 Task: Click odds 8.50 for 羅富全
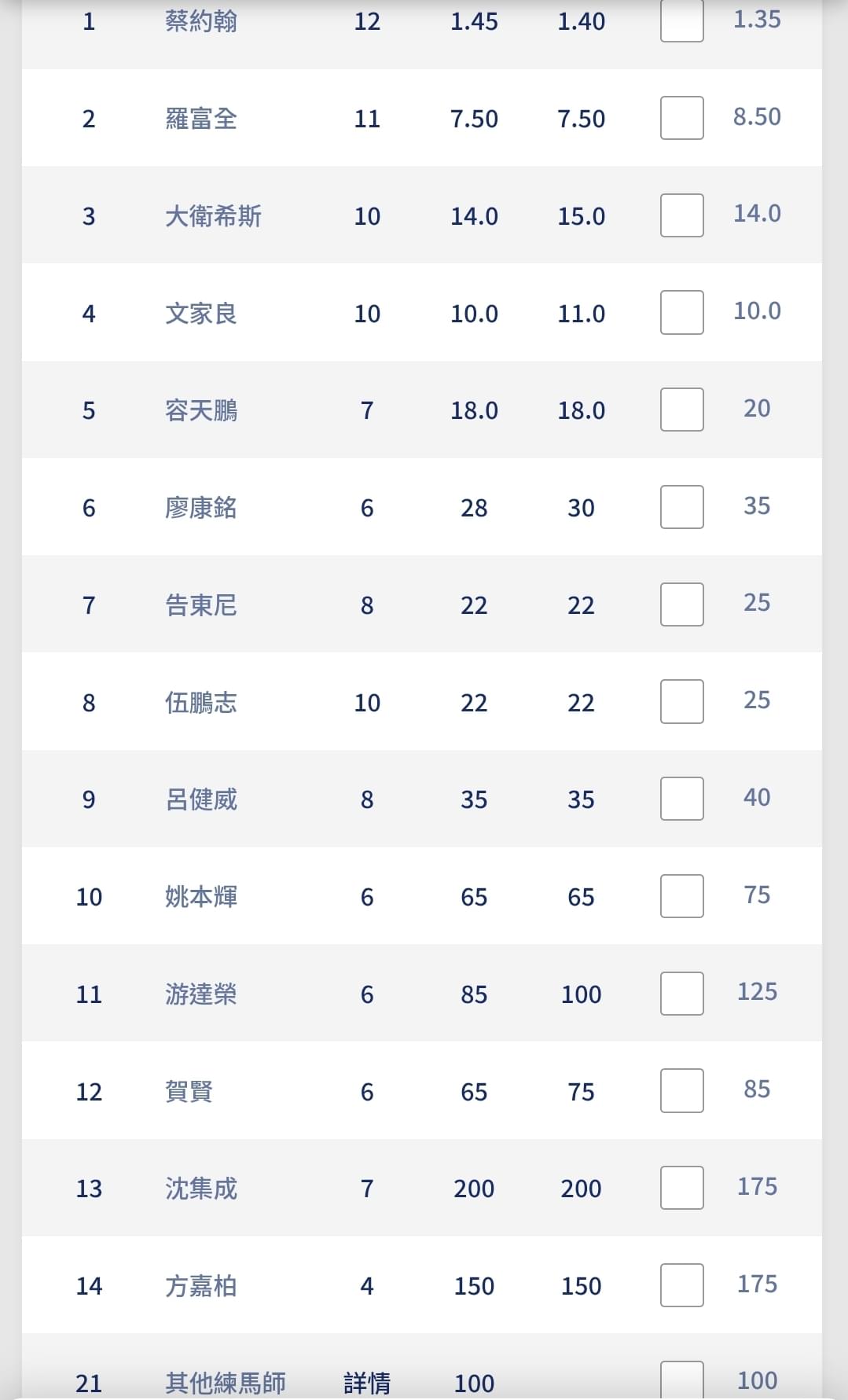(757, 116)
